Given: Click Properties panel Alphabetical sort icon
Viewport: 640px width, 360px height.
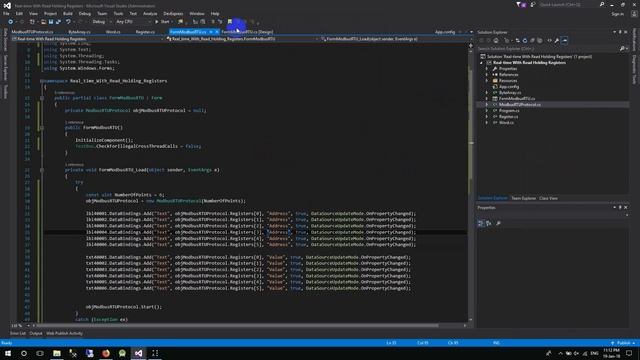Looking at the screenshot, I should coord(489,223).
